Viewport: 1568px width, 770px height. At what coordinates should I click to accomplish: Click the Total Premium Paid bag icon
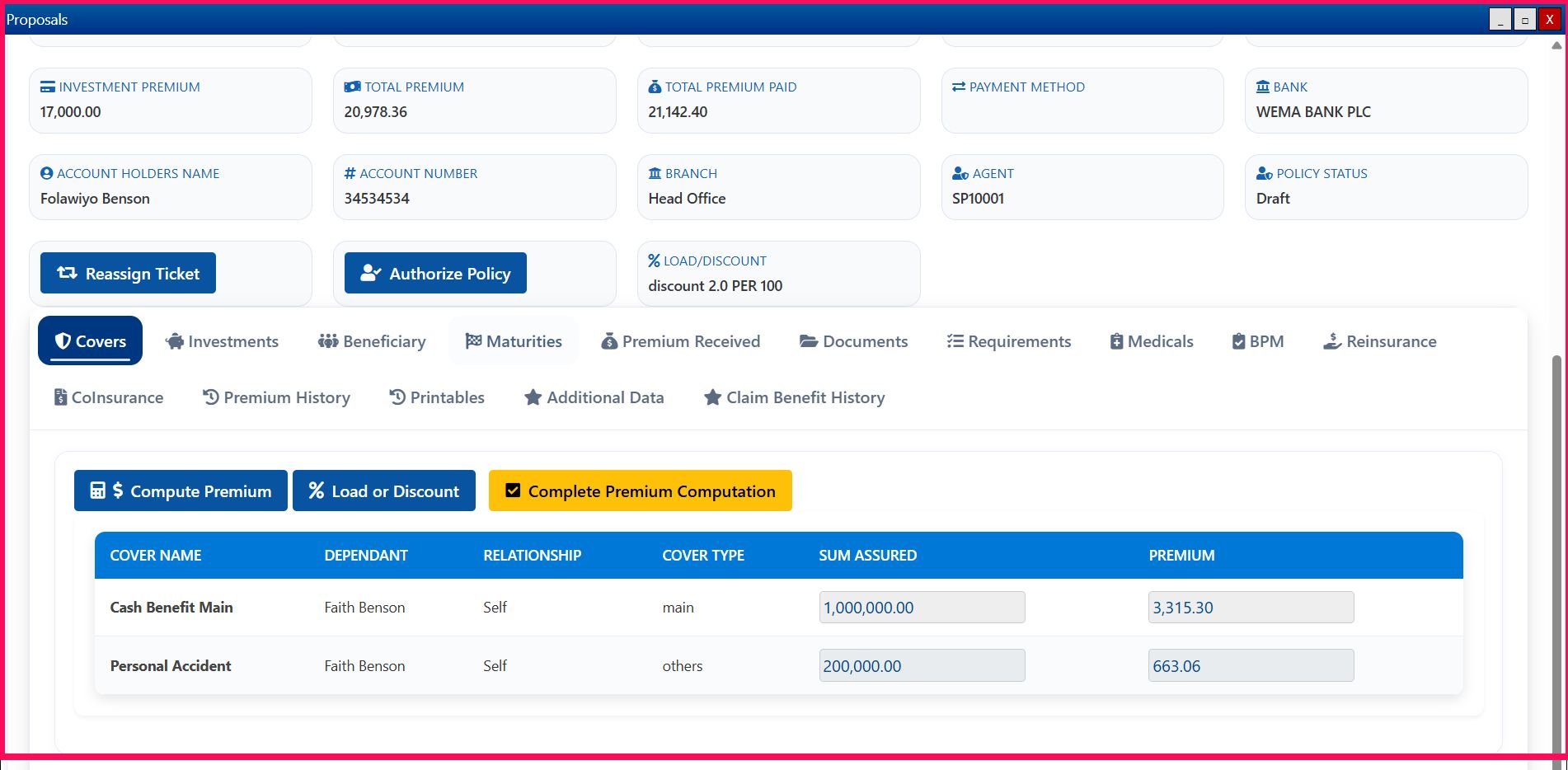coord(655,87)
